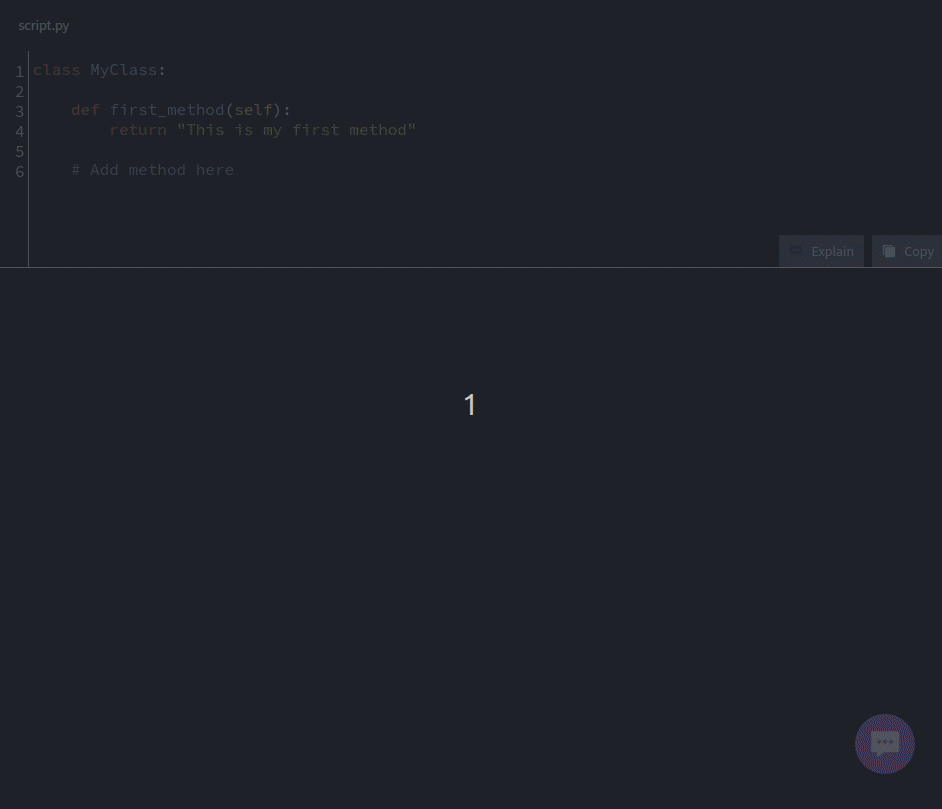Click line number 4 in gutter

click(19, 132)
